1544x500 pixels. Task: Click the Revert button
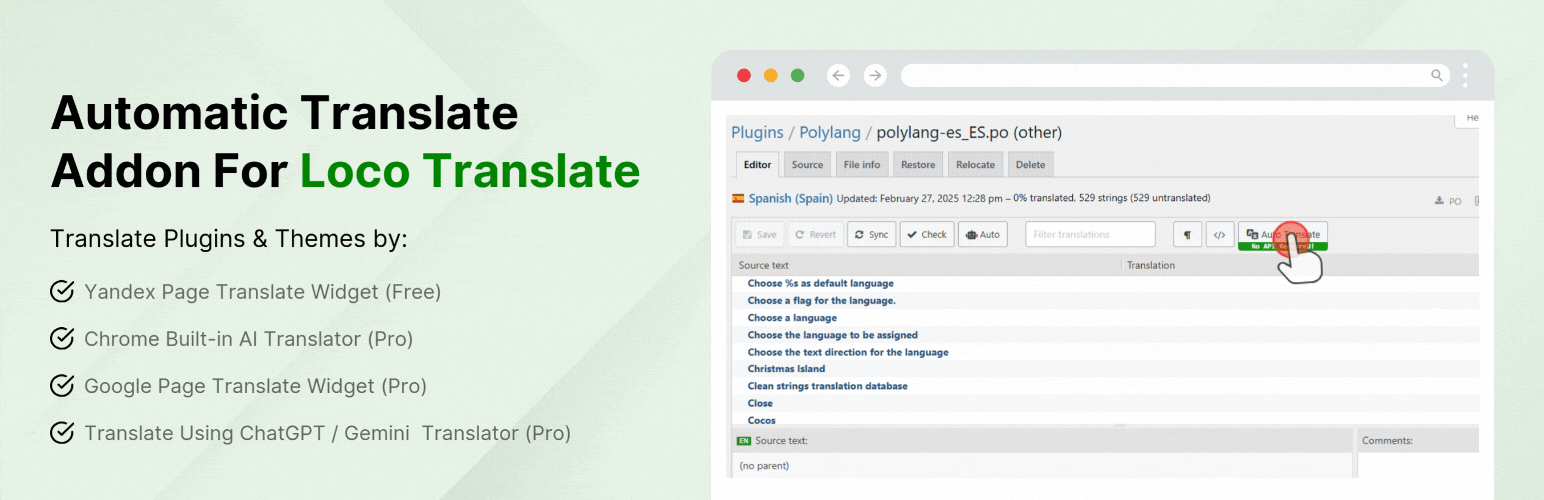815,235
